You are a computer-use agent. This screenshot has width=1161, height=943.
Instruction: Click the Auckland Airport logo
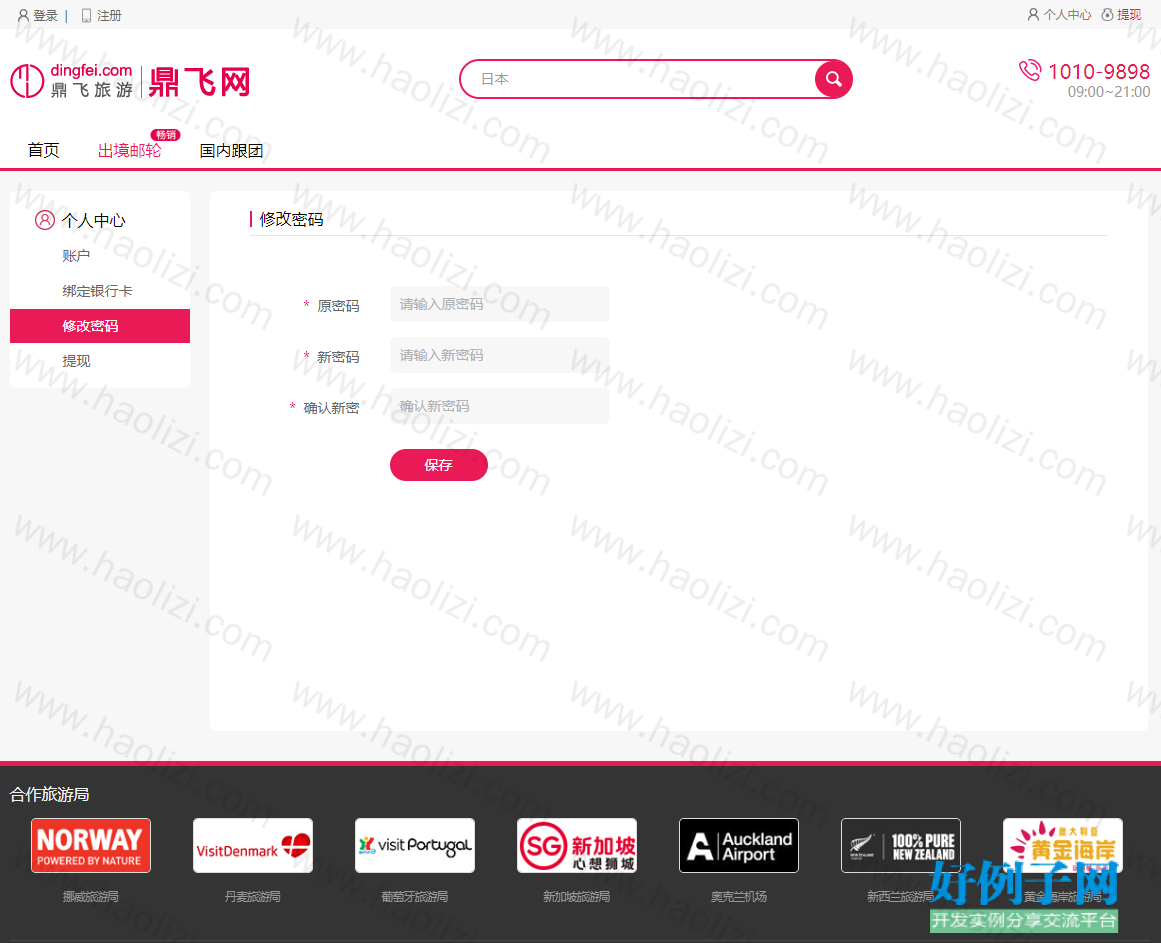coord(739,845)
